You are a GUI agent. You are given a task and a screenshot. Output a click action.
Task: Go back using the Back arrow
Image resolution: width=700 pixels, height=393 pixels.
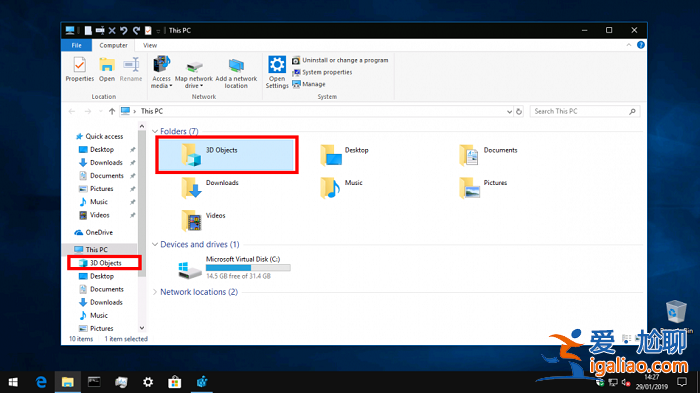point(72,111)
